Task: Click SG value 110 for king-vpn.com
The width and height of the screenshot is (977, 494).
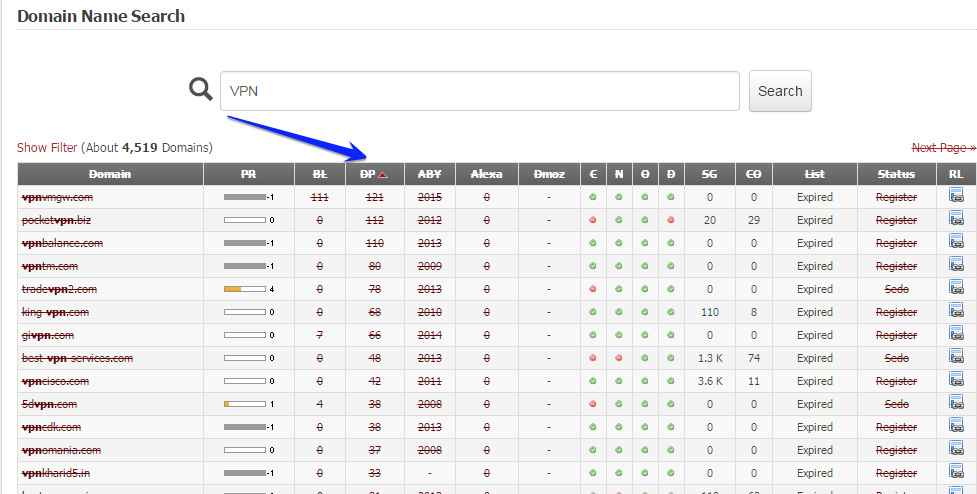Action: point(710,313)
